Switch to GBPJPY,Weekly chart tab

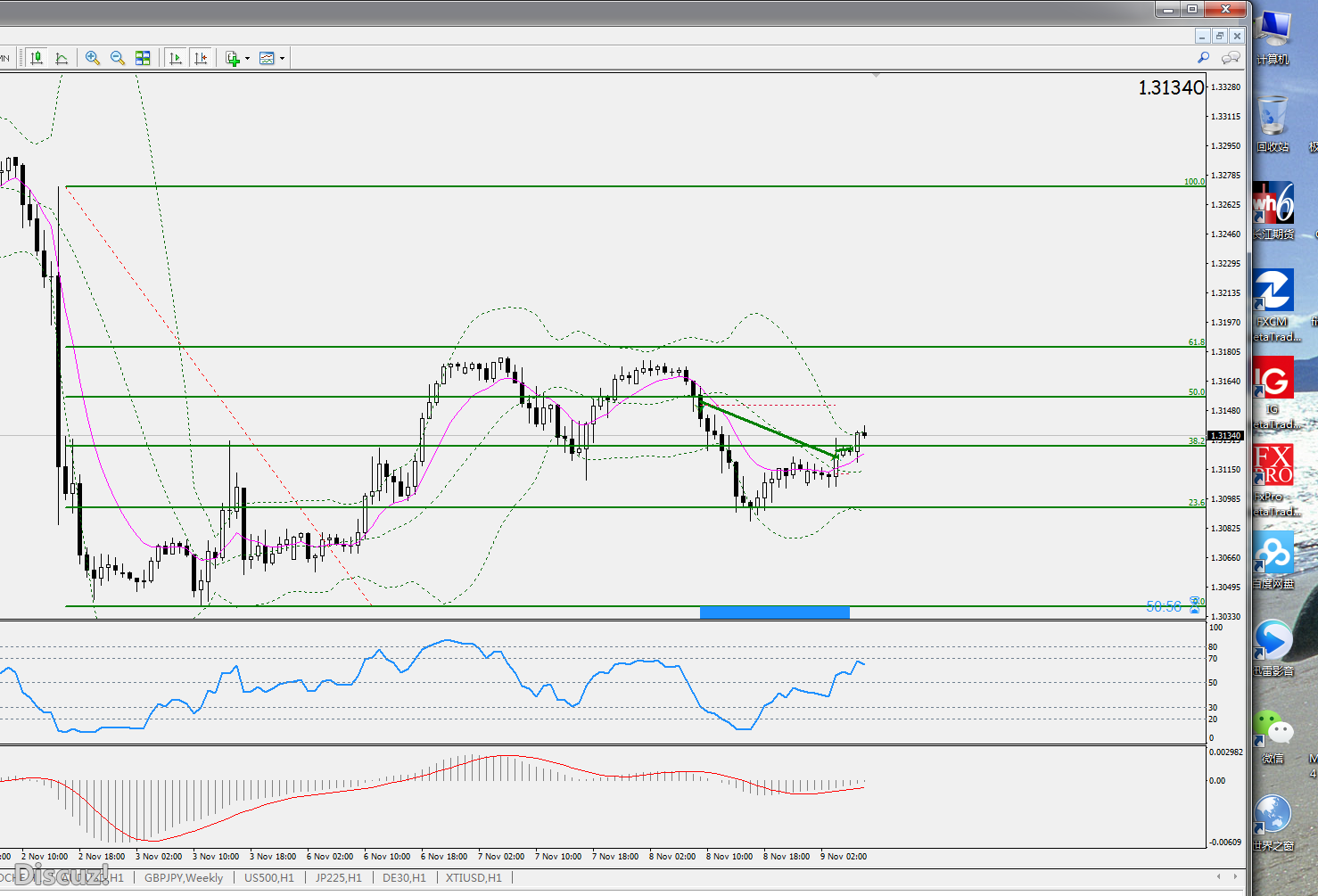184,878
